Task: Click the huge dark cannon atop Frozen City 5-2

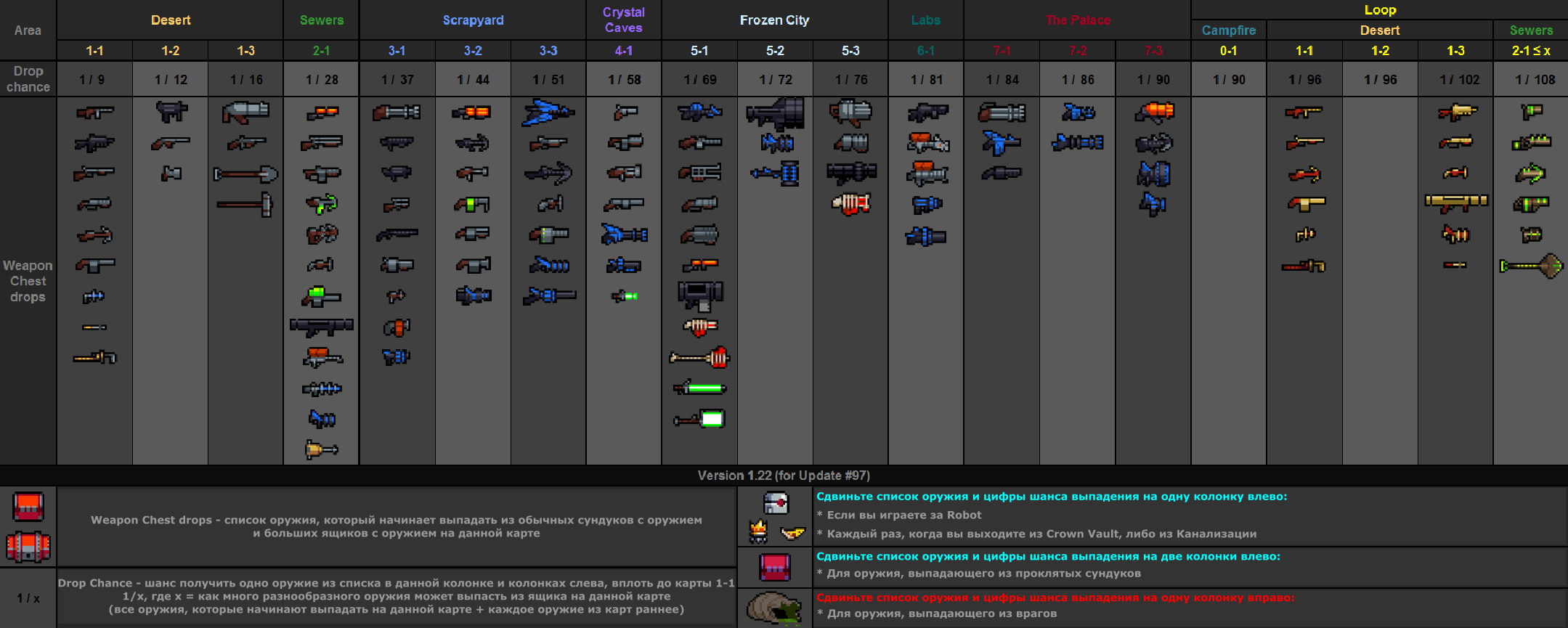Action: (775, 114)
